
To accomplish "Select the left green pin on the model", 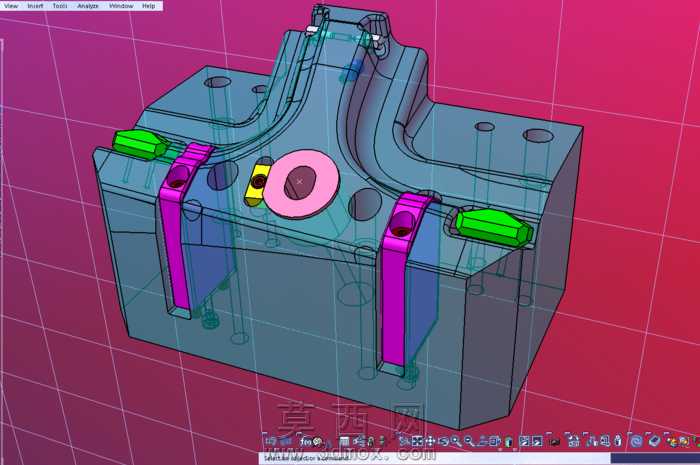I will [x=140, y=145].
